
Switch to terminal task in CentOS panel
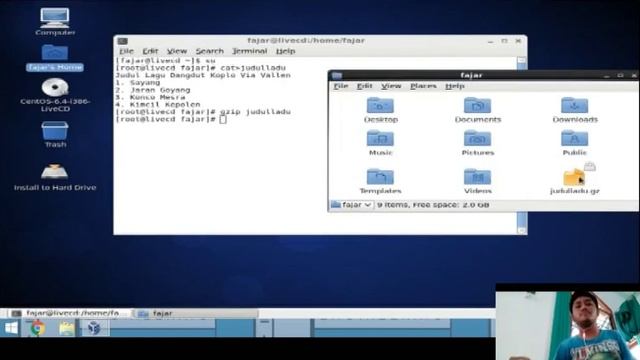tap(69, 313)
